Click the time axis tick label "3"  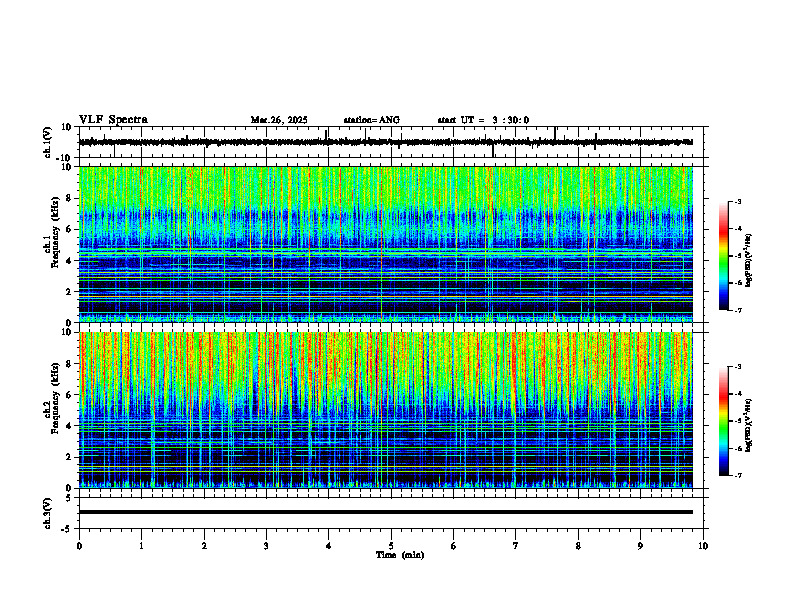coord(266,546)
